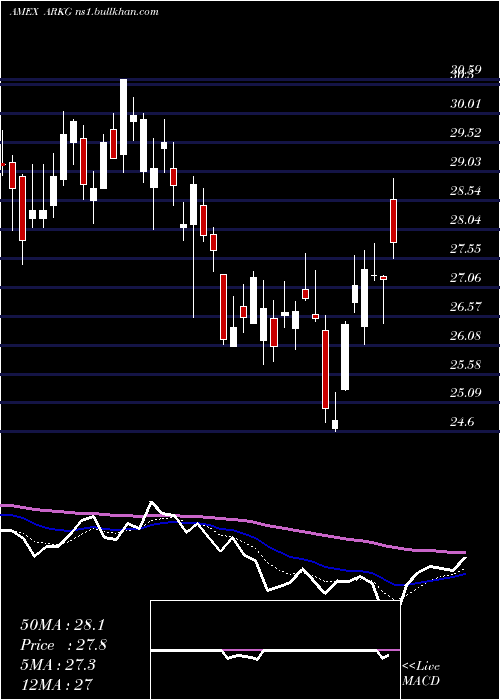500x700 pixels.
Task: Click the AMEX ARKG ticker title
Action: click(x=42, y=12)
